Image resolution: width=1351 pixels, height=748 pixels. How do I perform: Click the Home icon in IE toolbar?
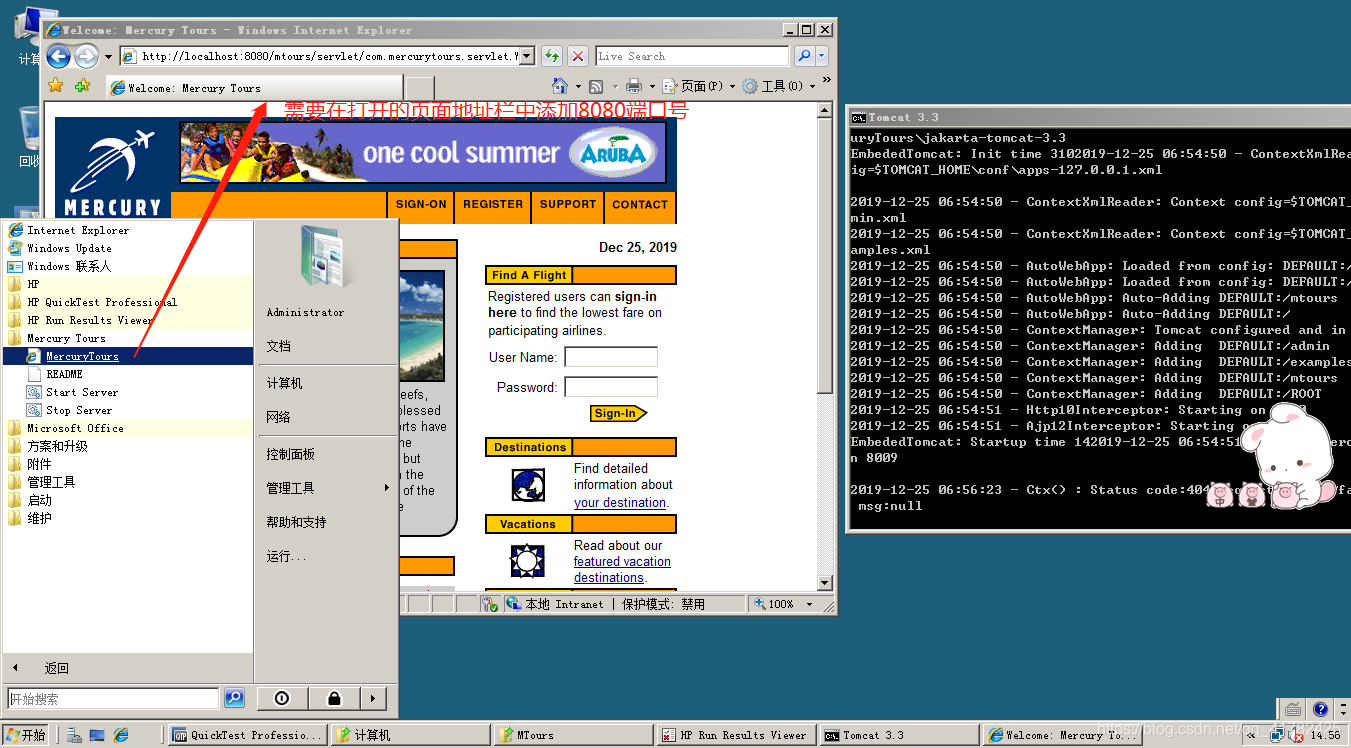click(560, 86)
